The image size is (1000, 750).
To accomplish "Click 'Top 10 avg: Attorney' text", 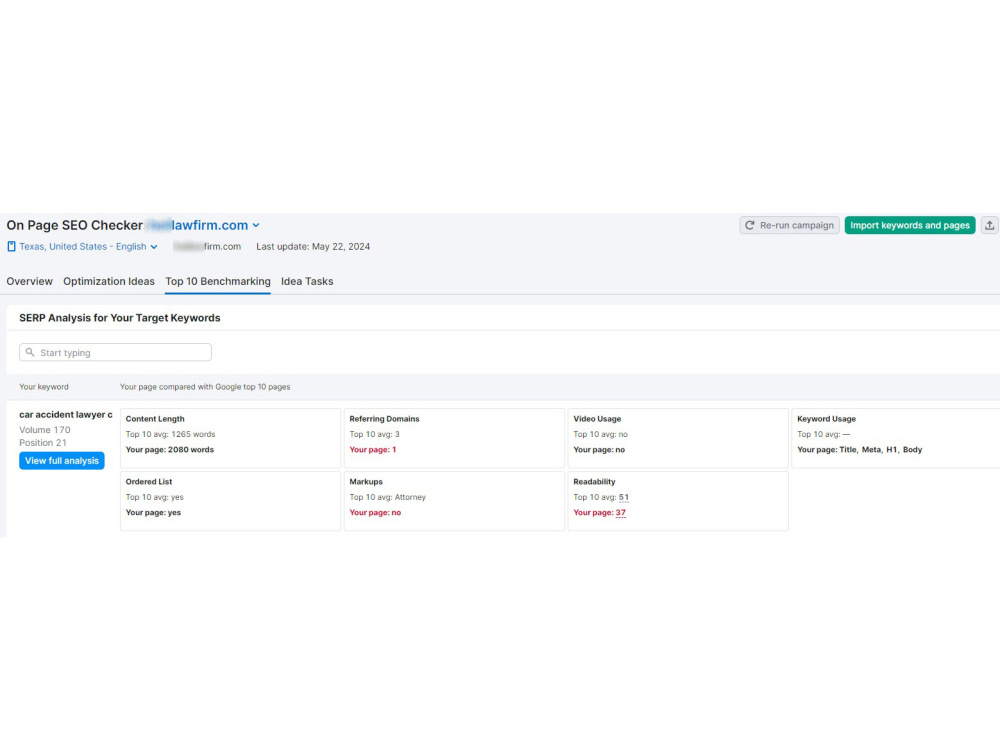I will (x=387, y=497).
